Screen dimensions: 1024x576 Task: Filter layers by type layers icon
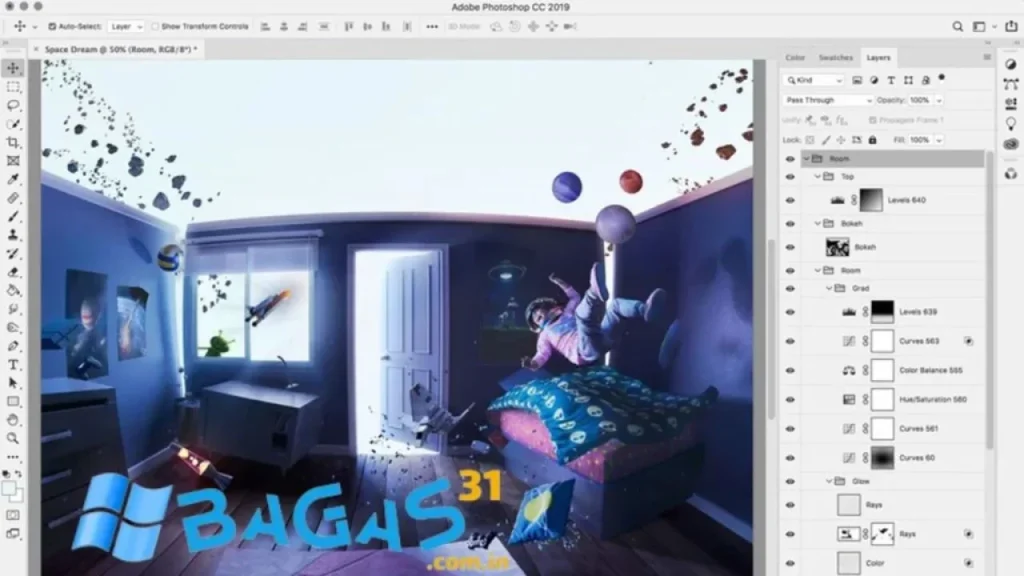point(891,80)
